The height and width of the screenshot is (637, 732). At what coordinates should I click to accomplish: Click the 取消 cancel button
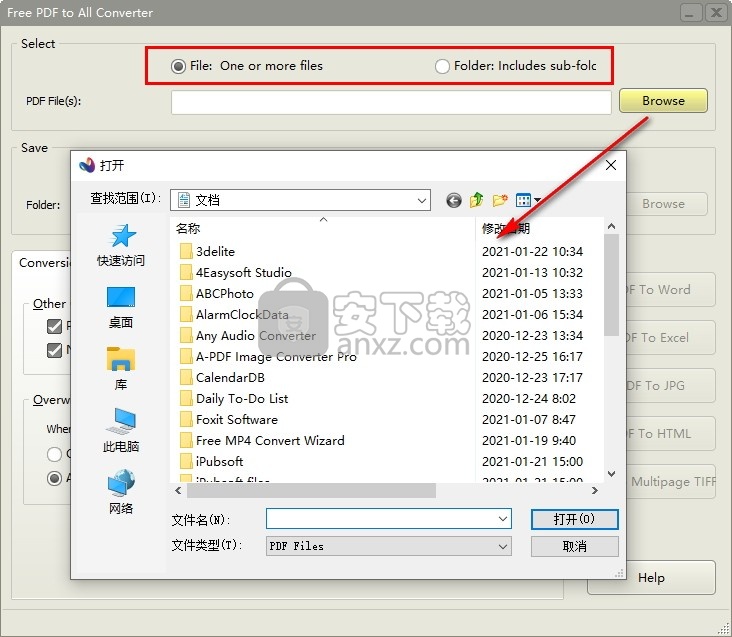point(574,546)
